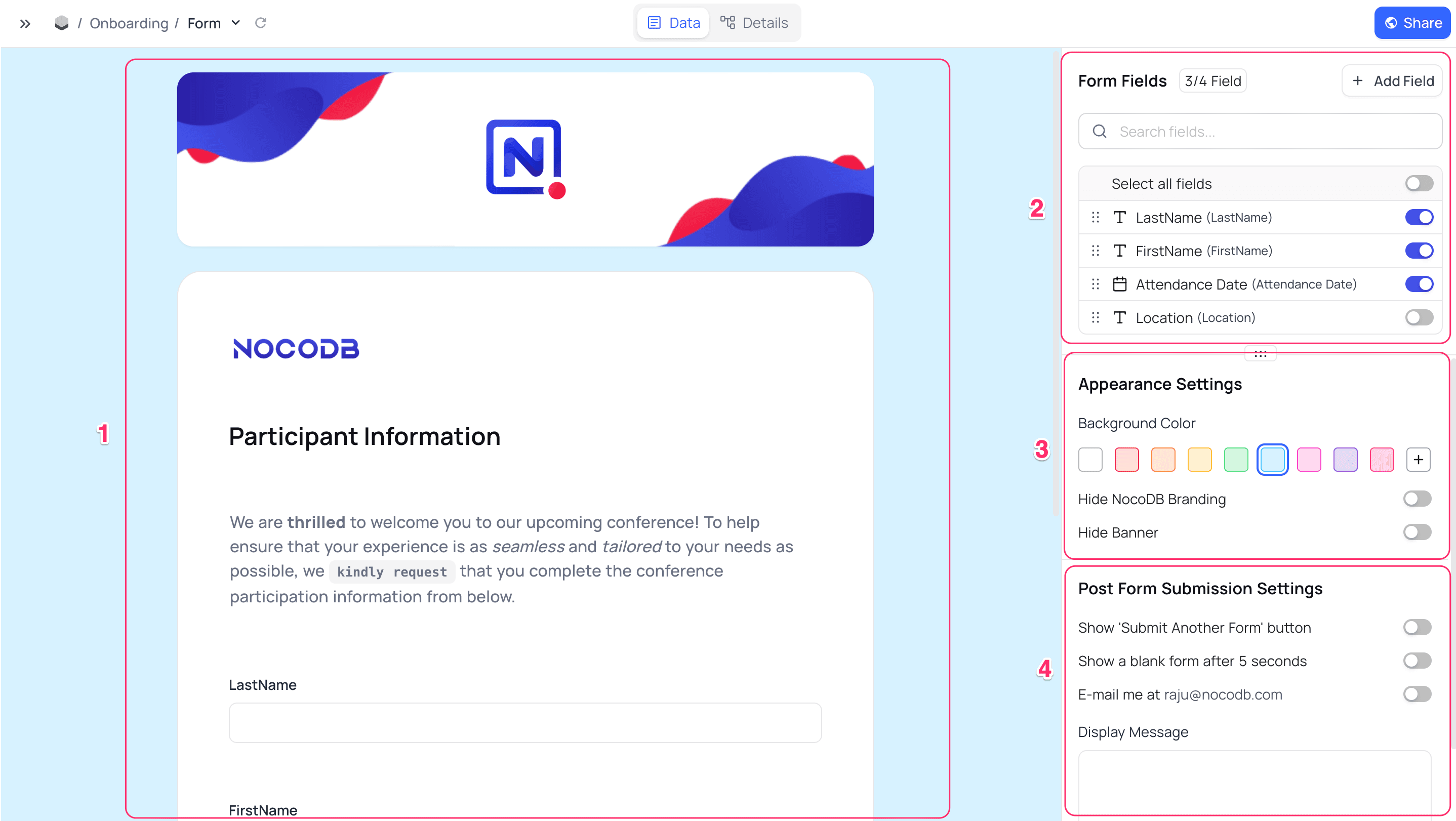This screenshot has width=1456, height=821.
Task: Refresh the Form view
Action: click(x=260, y=23)
